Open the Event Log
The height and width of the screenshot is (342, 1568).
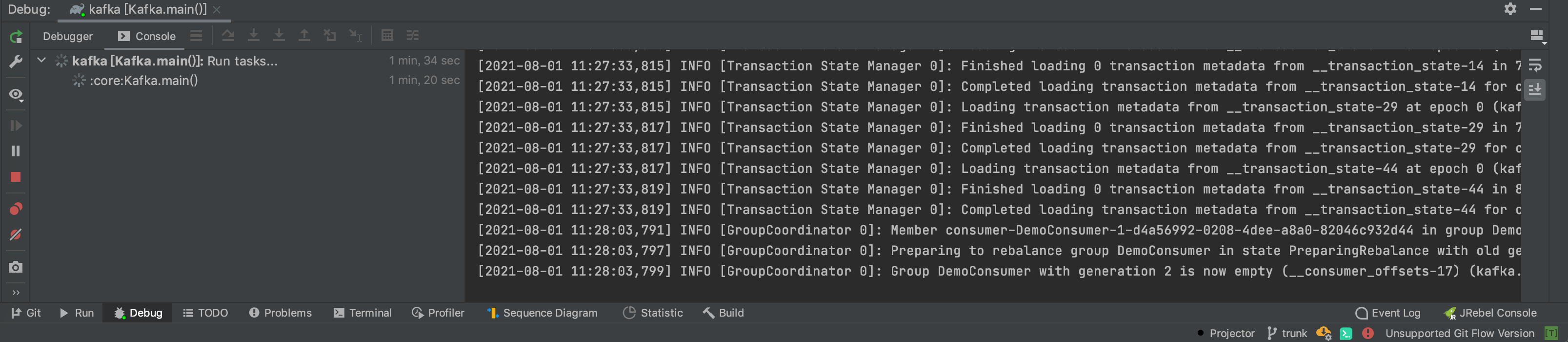[x=1388, y=313]
